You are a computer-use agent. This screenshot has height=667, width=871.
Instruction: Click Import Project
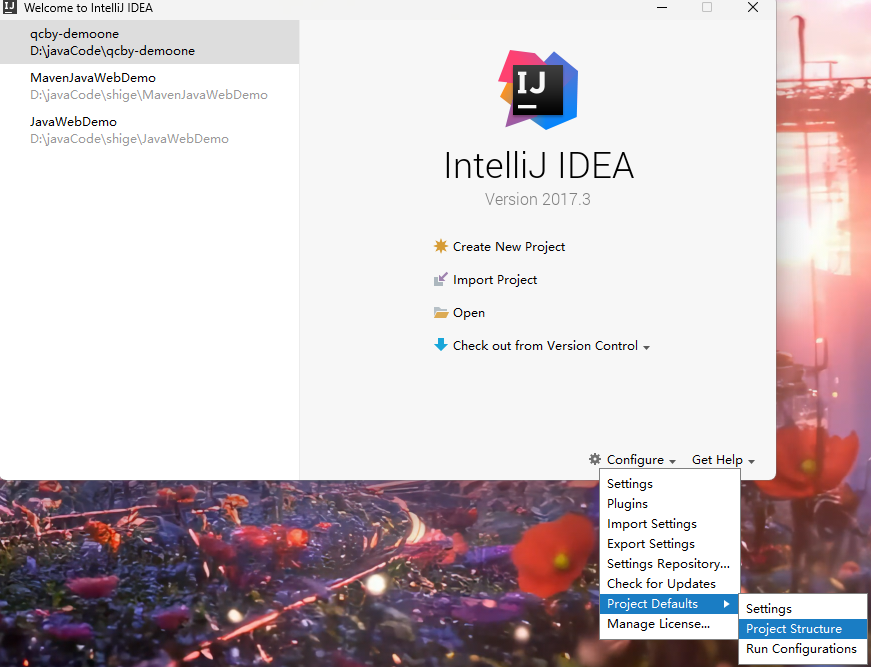coord(495,280)
